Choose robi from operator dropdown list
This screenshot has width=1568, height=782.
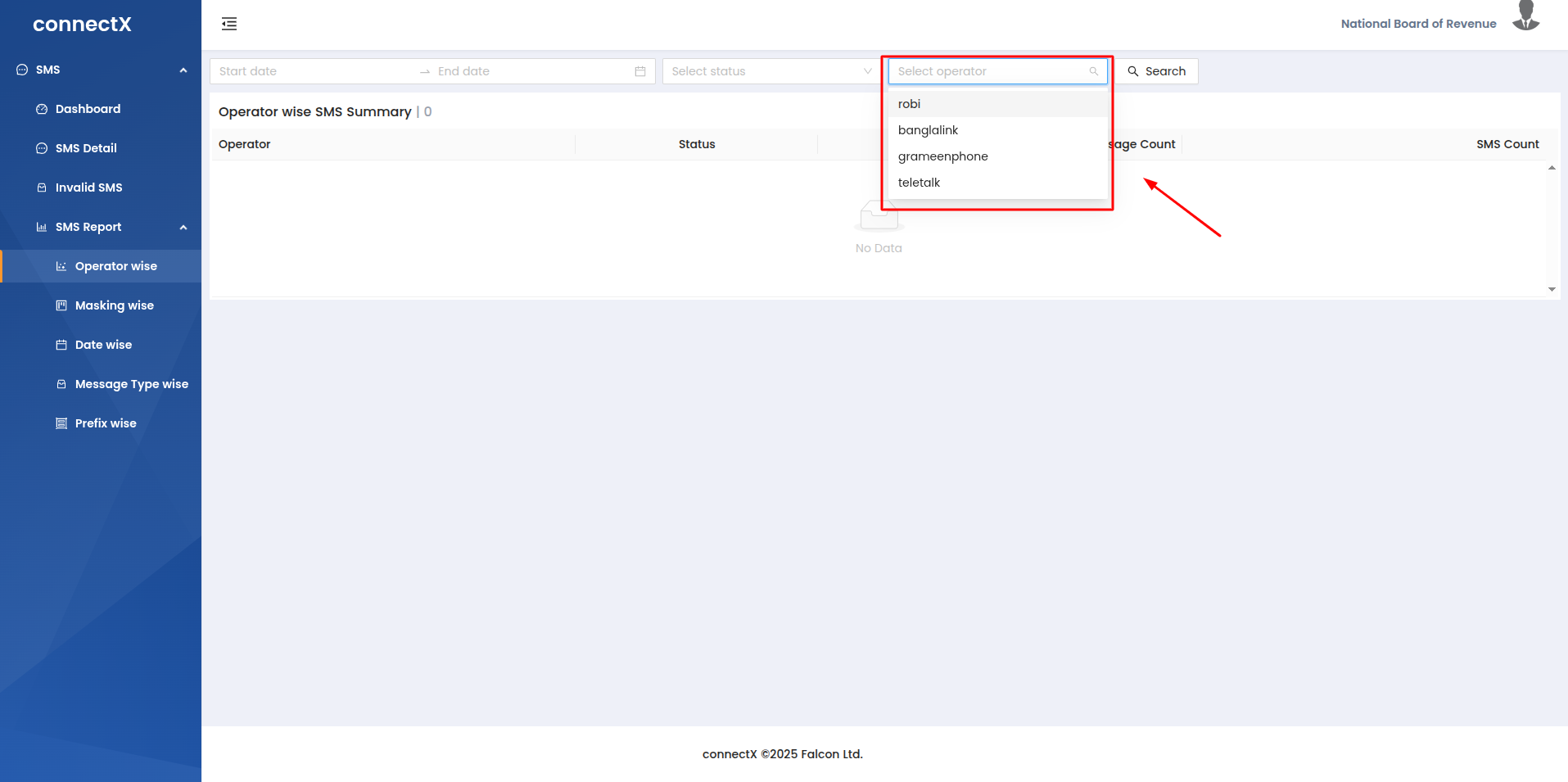909,104
